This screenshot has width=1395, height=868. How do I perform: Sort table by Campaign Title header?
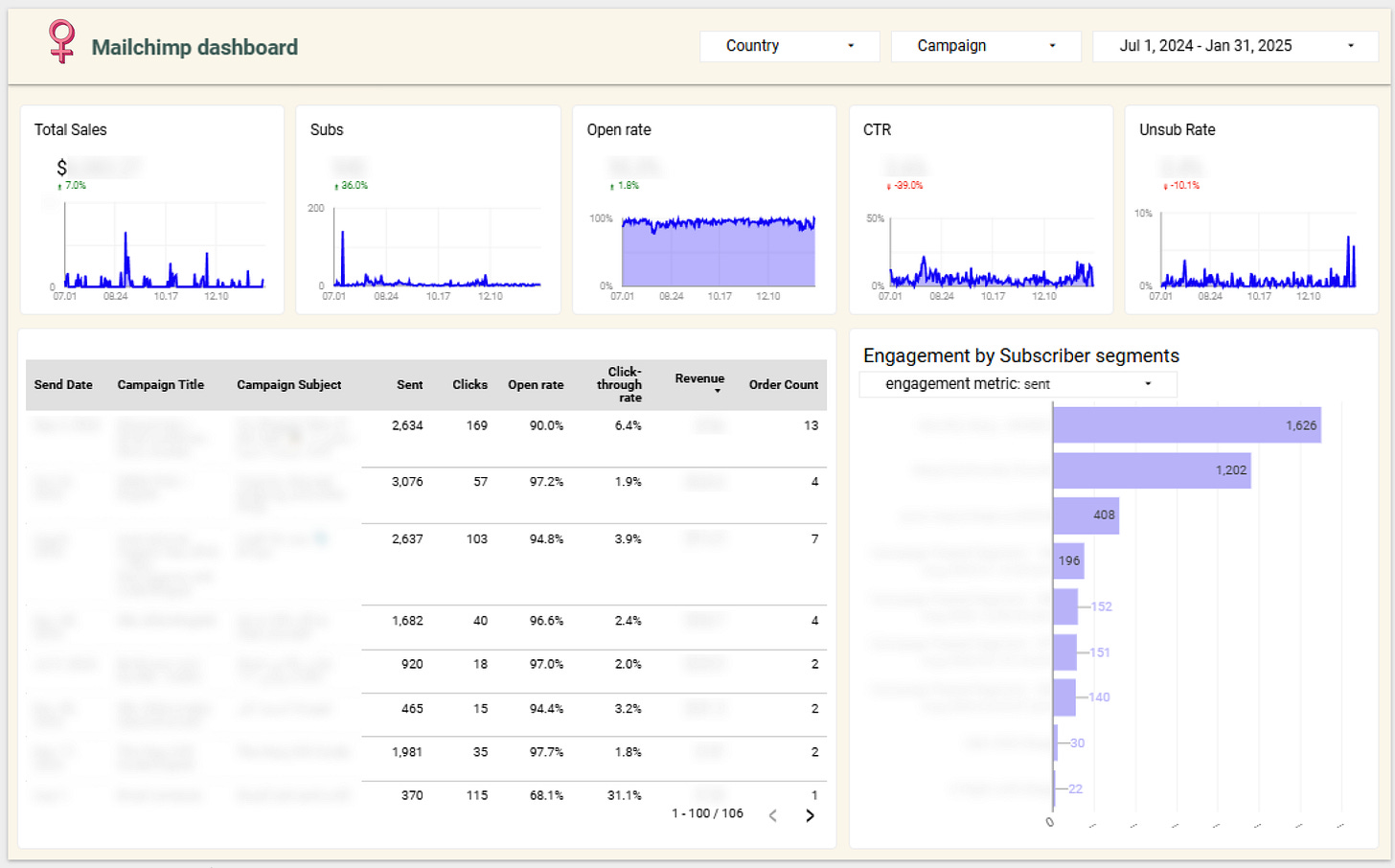click(x=161, y=385)
